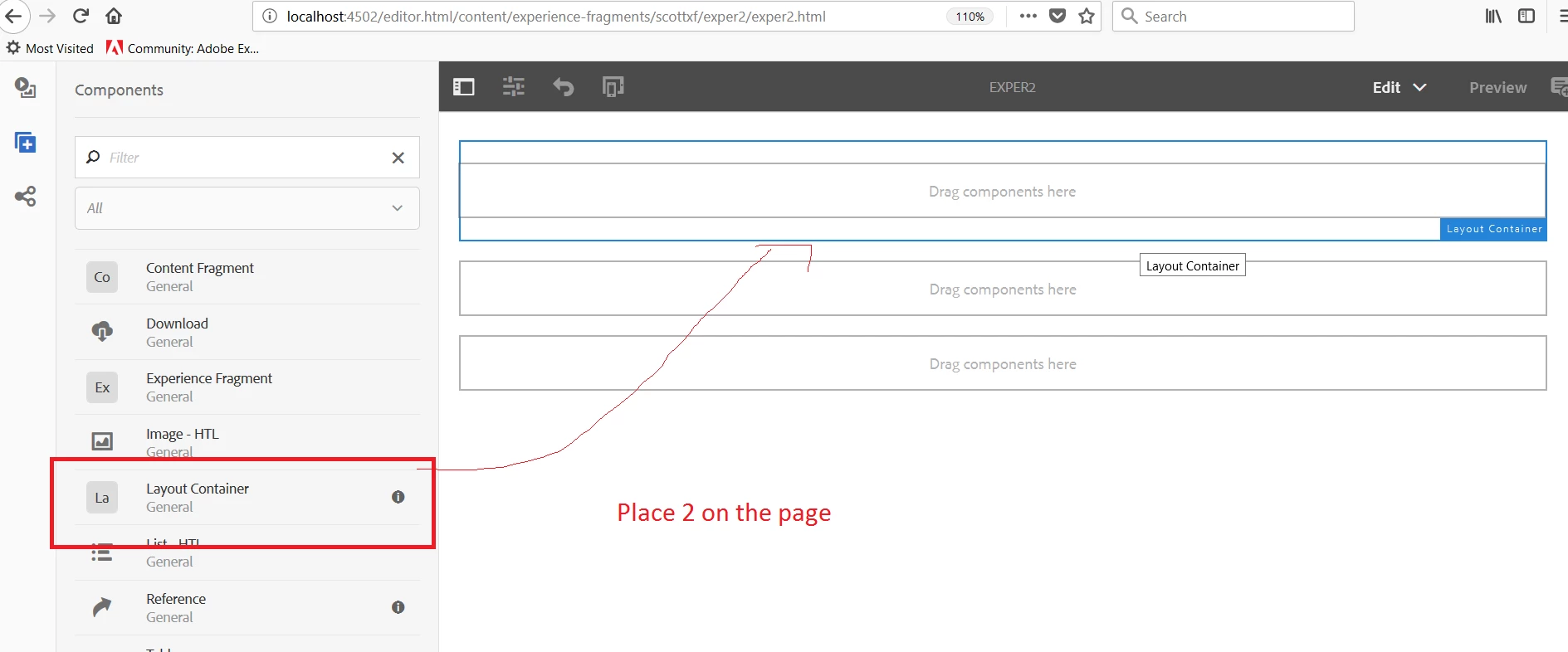Image resolution: width=1568 pixels, height=652 pixels.
Task: Select the Download component entry
Action: (247, 332)
